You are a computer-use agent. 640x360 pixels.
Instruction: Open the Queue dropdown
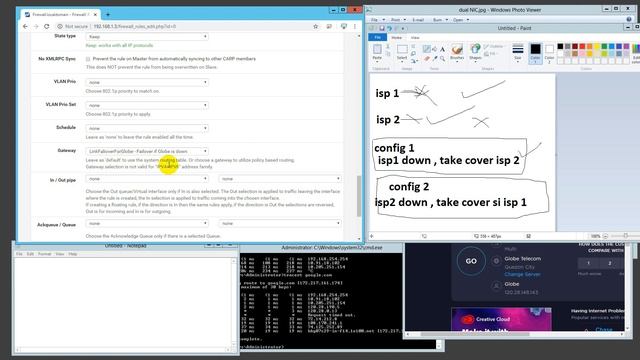pyautogui.click(x=280, y=223)
